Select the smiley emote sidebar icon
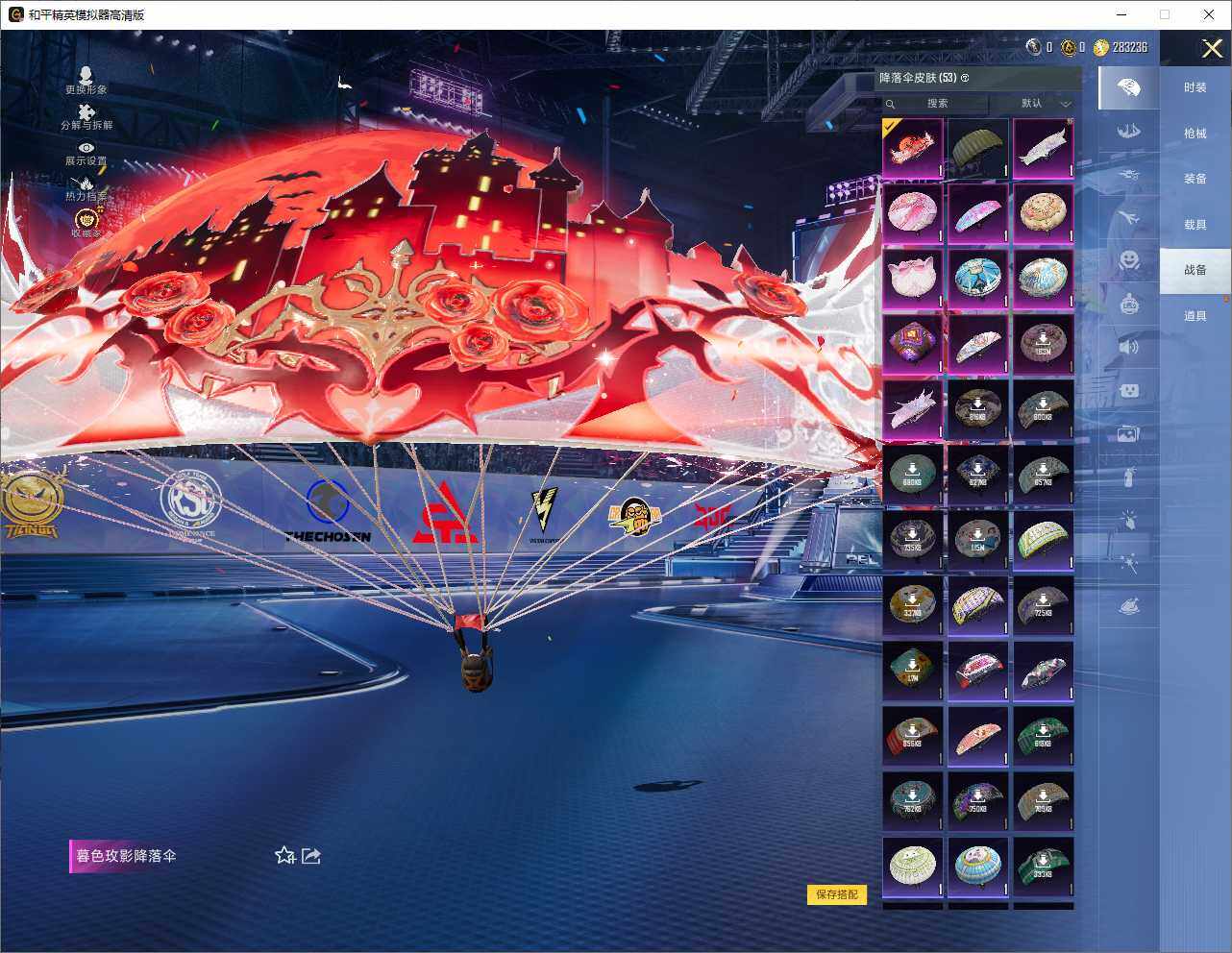 pos(1129,260)
